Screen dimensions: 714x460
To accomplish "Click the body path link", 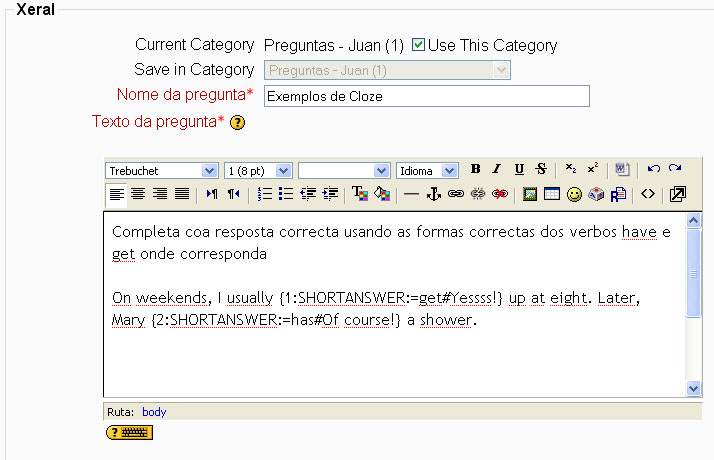I will (x=153, y=411).
